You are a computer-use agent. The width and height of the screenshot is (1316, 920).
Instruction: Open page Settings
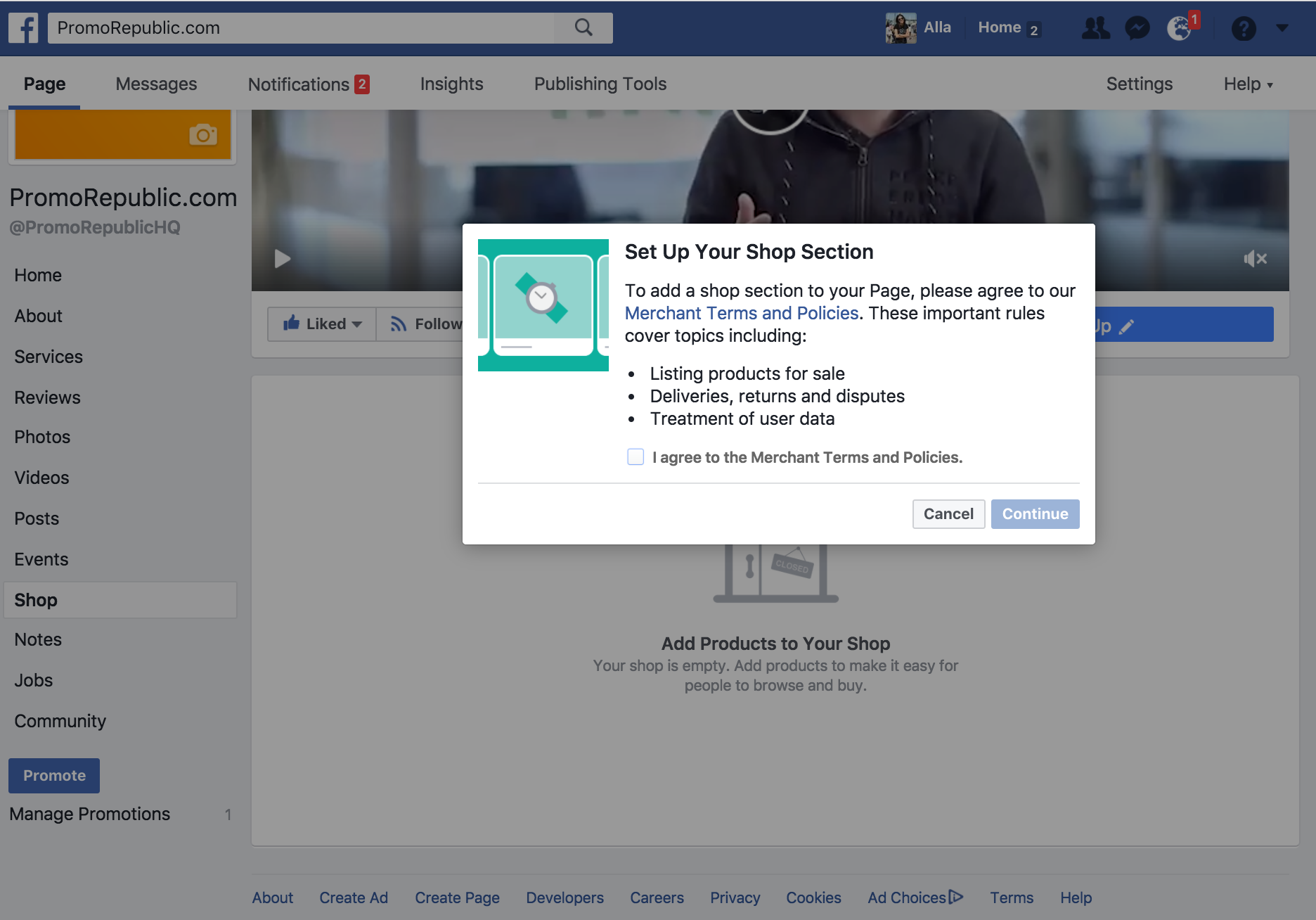[1140, 84]
